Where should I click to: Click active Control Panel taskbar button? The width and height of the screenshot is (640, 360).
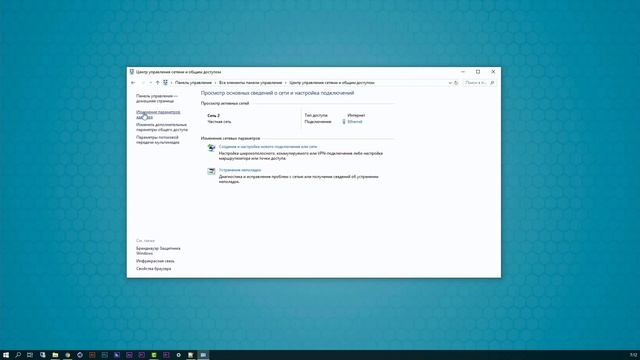click(203, 355)
